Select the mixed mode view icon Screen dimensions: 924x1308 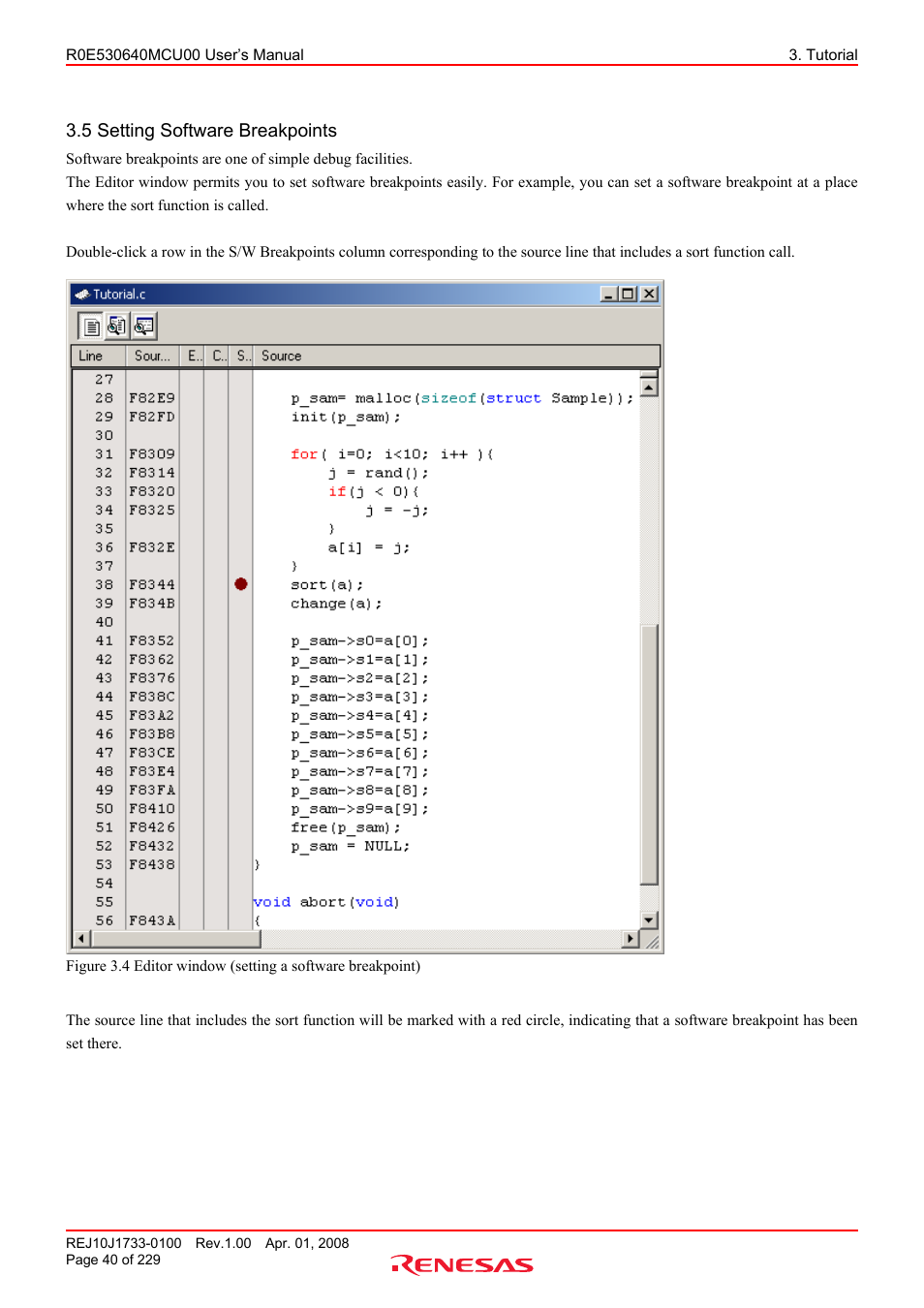coord(117,327)
